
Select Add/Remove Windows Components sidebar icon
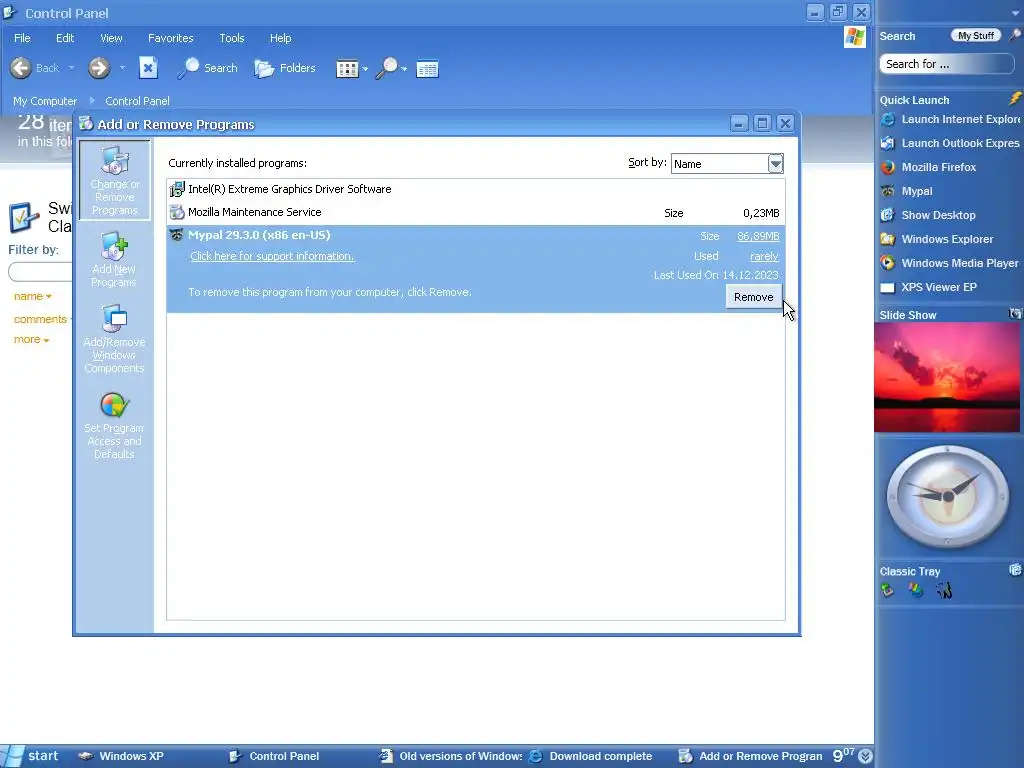(114, 339)
